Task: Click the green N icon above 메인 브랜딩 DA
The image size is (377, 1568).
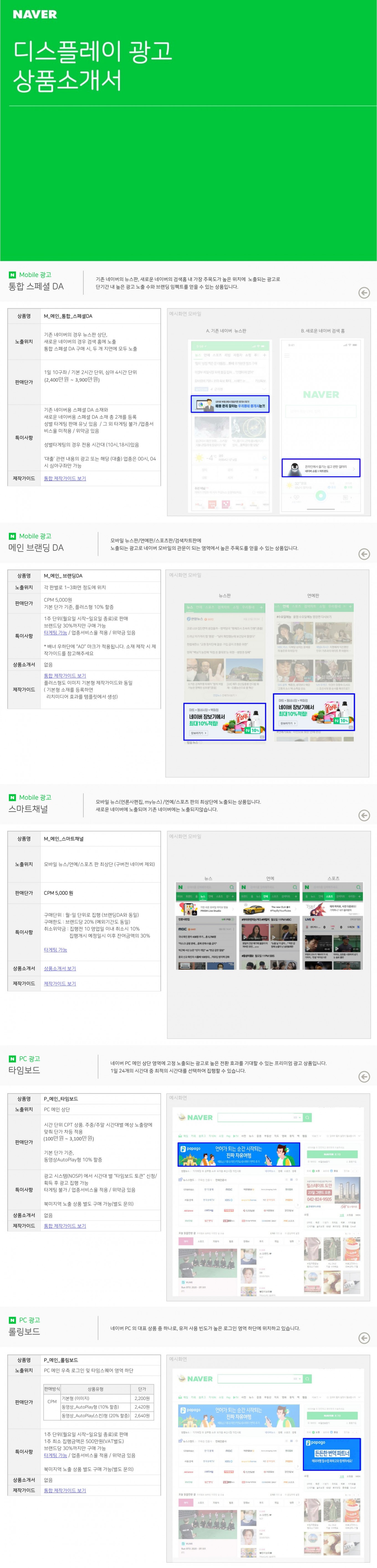Action: 12,536
